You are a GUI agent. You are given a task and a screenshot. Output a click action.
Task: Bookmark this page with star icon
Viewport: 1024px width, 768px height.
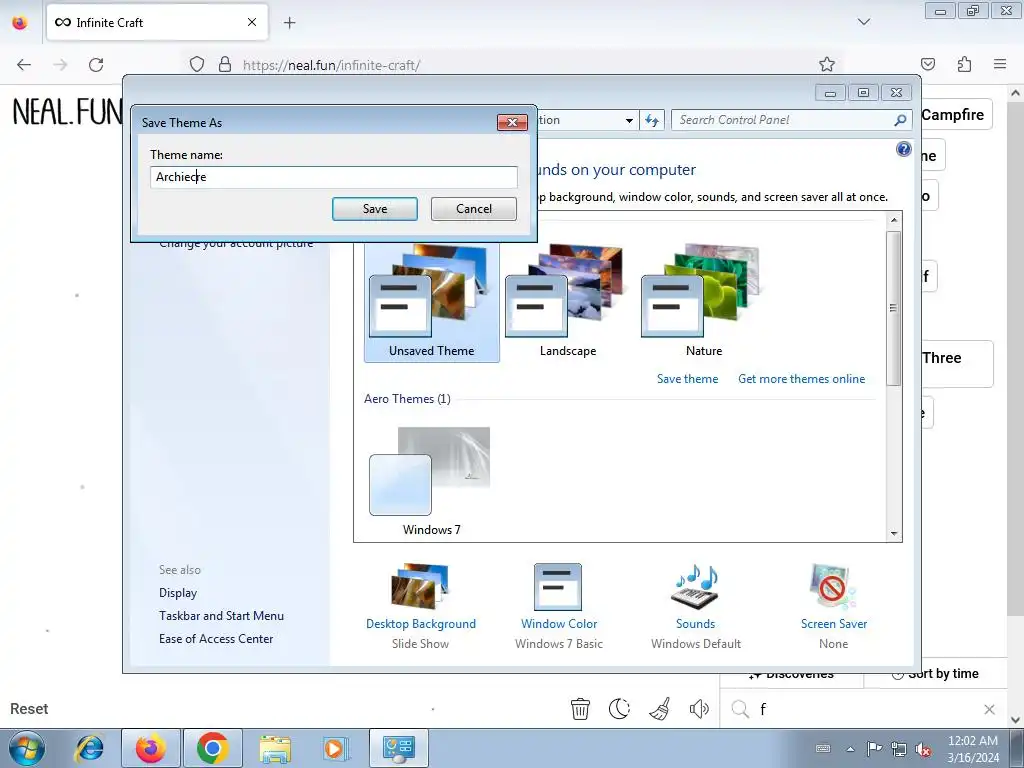[x=827, y=64]
